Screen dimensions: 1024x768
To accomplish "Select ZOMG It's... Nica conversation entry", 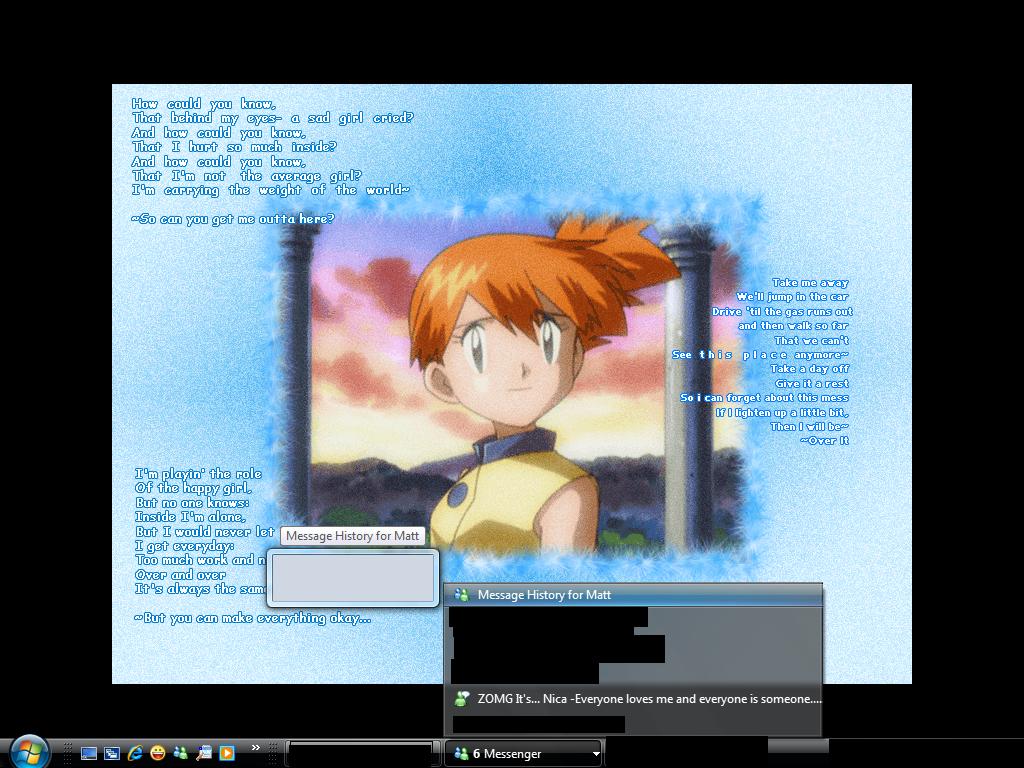I will (x=633, y=699).
